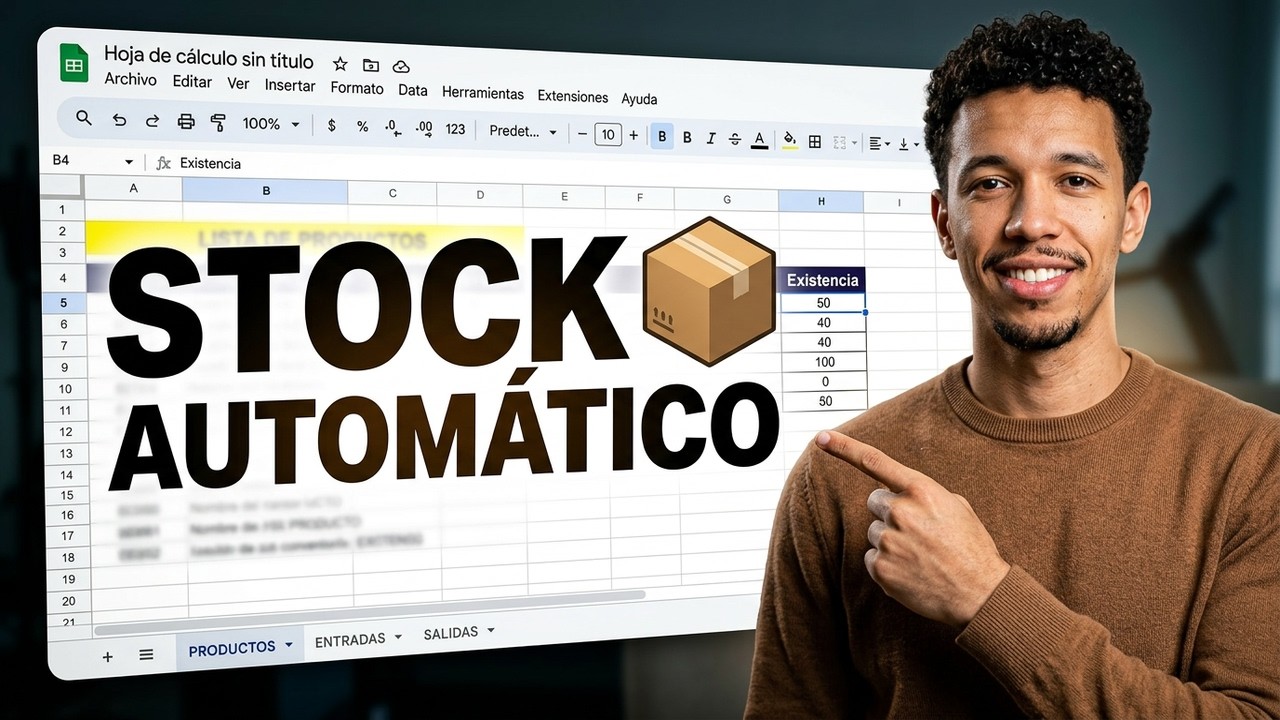Toggle the highlighted Bold button
The height and width of the screenshot is (720, 1280).
click(x=662, y=136)
